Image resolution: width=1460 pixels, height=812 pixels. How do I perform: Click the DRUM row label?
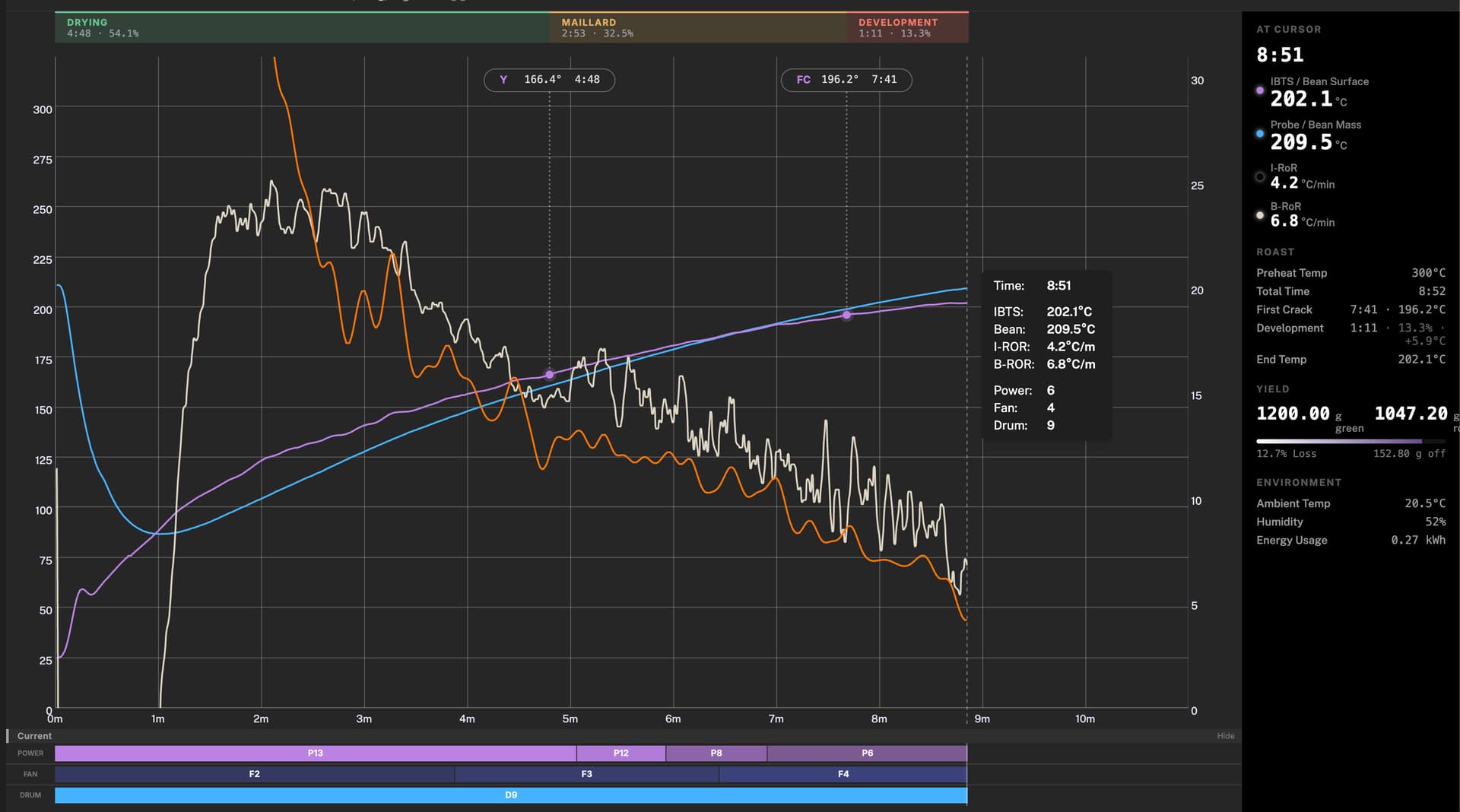30,795
